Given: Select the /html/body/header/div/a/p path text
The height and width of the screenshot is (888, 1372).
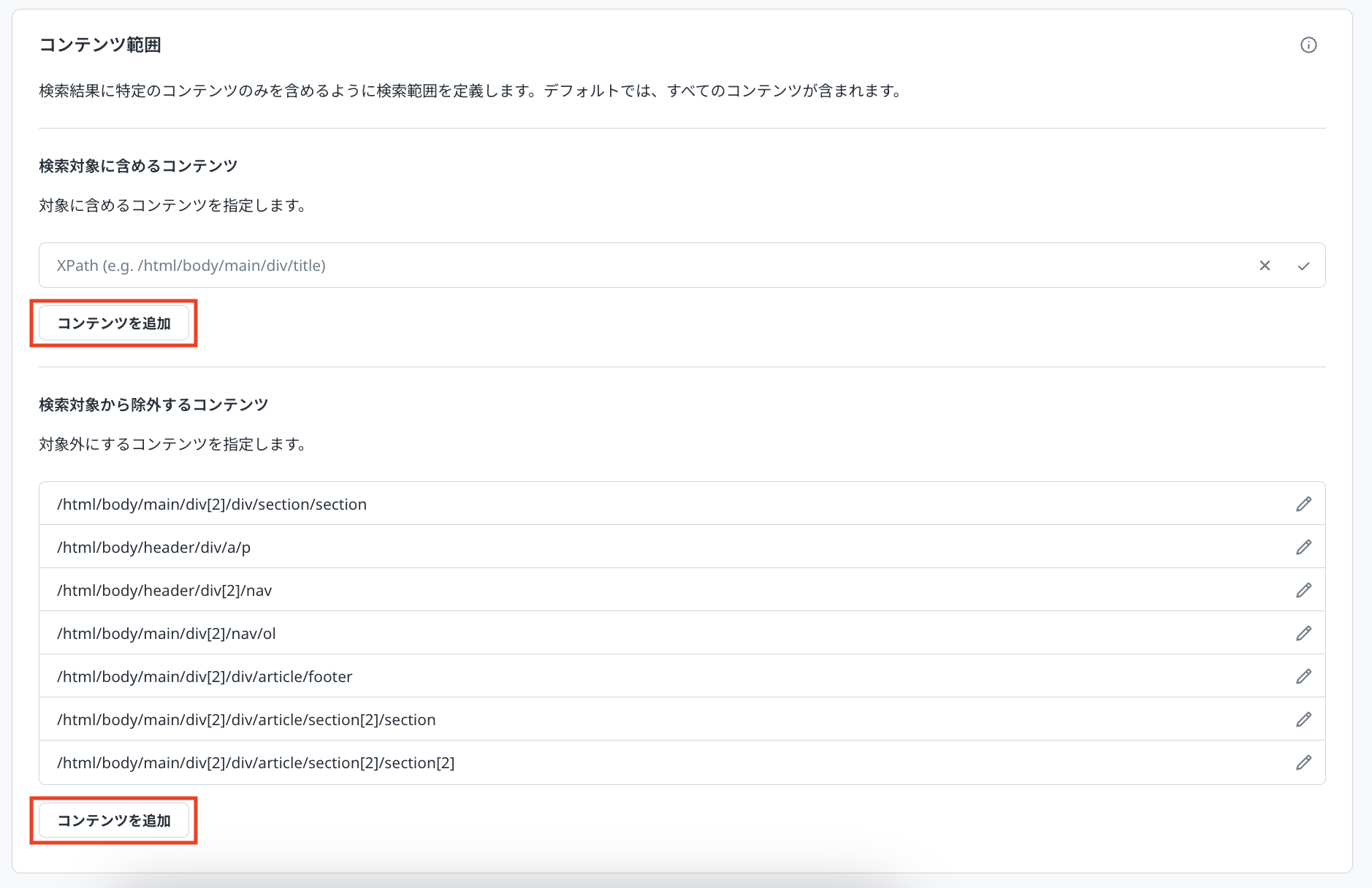Looking at the screenshot, I should (x=153, y=548).
